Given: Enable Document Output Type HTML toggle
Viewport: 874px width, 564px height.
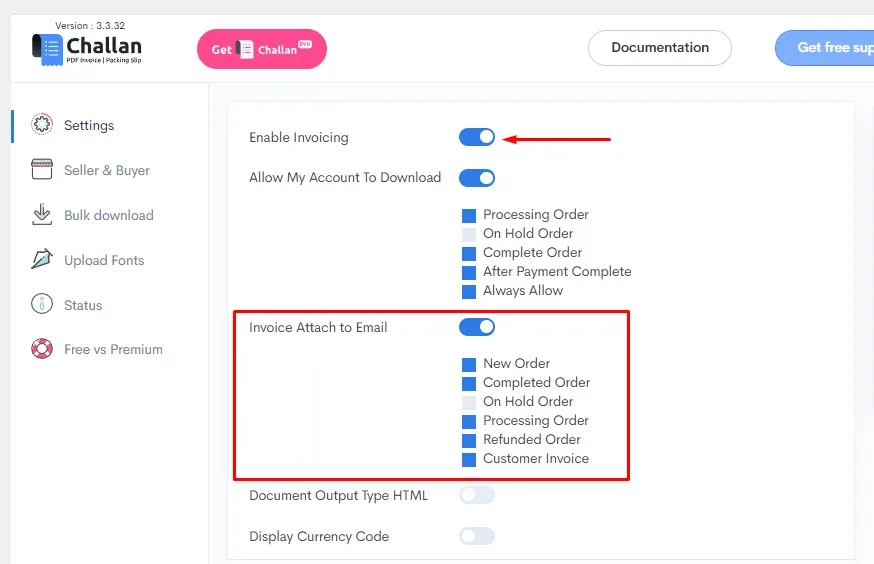Looking at the screenshot, I should tap(477, 495).
